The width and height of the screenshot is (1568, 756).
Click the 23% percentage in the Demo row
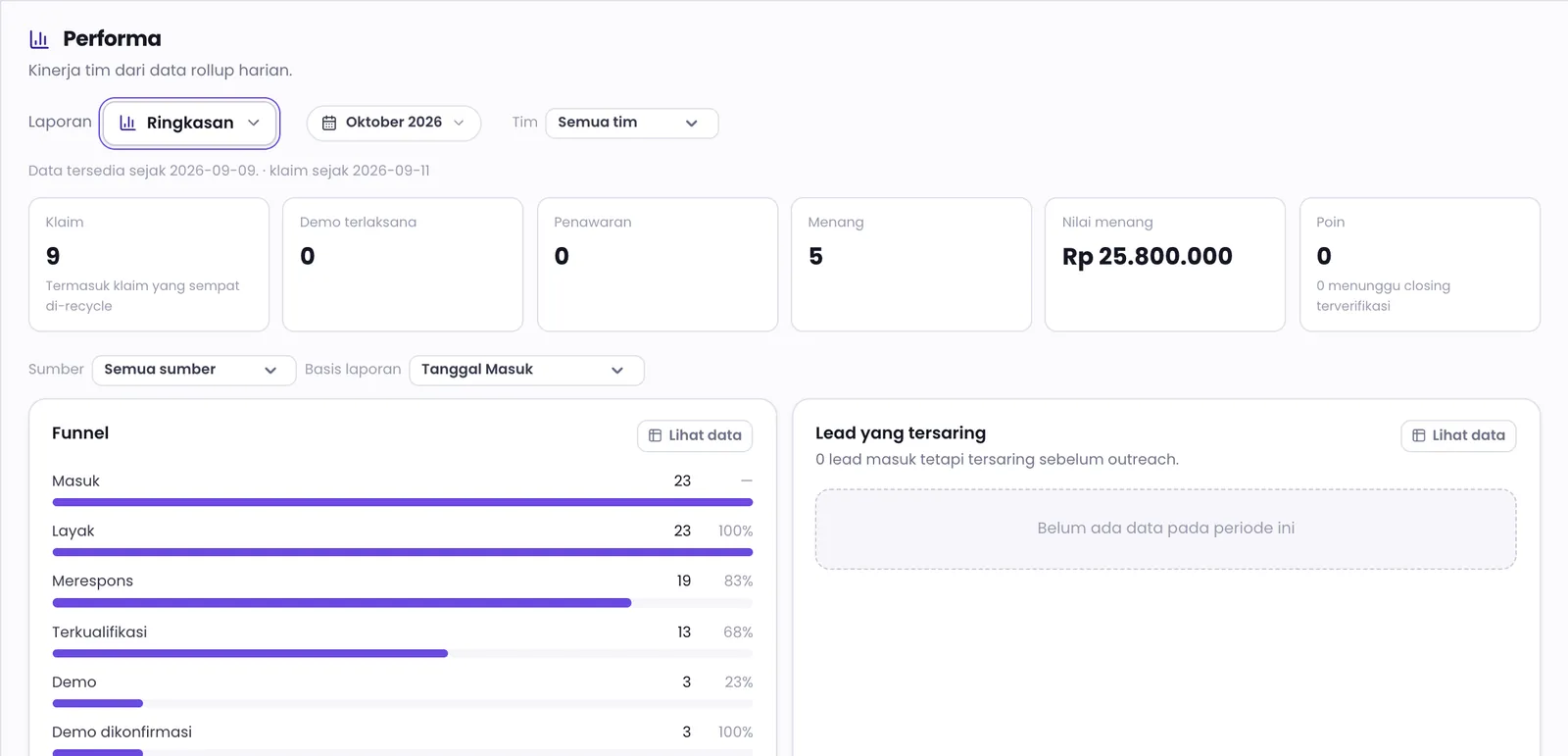point(739,681)
